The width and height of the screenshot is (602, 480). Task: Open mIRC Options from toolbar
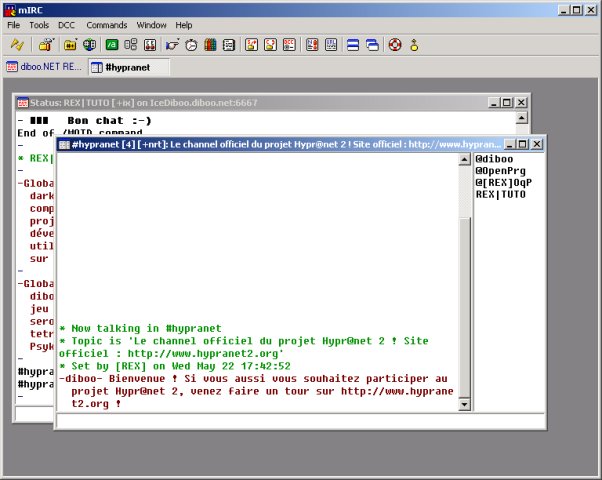[45, 45]
